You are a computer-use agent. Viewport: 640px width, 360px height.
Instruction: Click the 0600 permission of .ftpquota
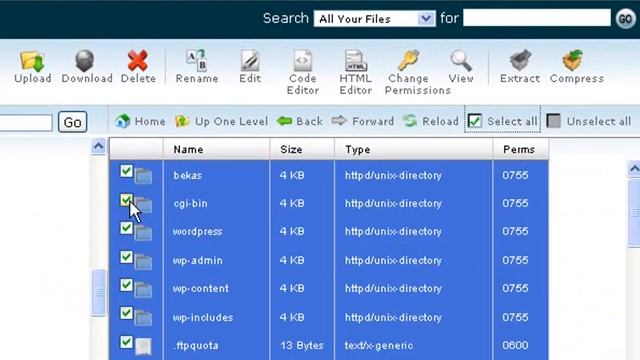[515, 346]
